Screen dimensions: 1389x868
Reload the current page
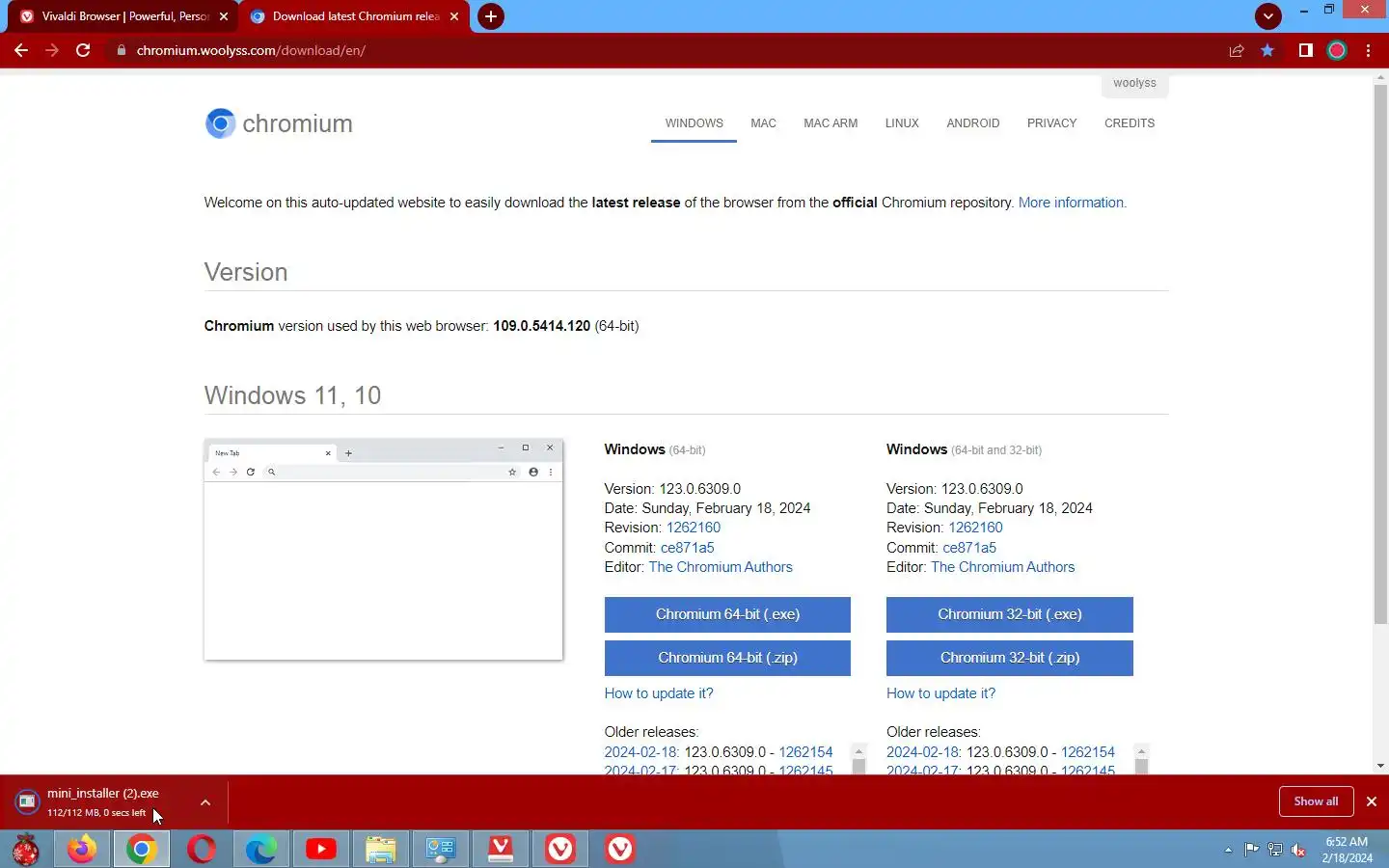pyautogui.click(x=83, y=50)
